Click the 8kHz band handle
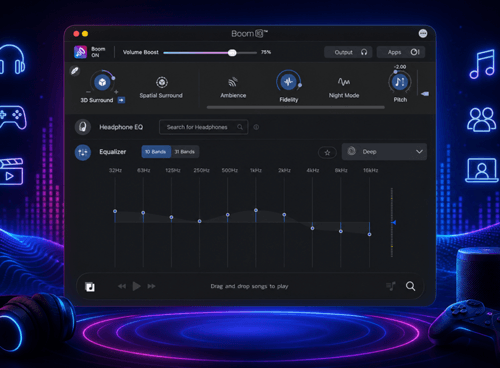Screen dimensions: 500x368 [x=341, y=231]
